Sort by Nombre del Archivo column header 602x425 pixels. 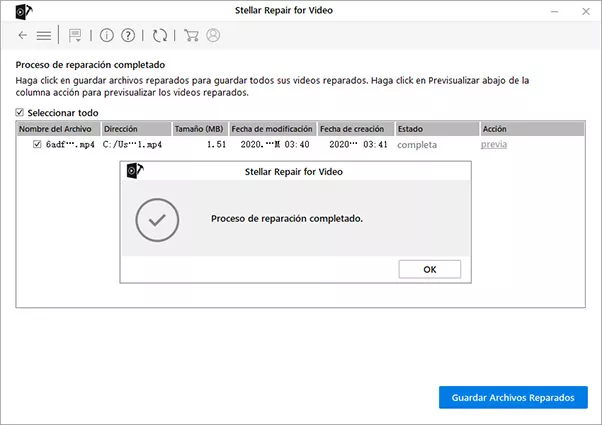click(59, 129)
